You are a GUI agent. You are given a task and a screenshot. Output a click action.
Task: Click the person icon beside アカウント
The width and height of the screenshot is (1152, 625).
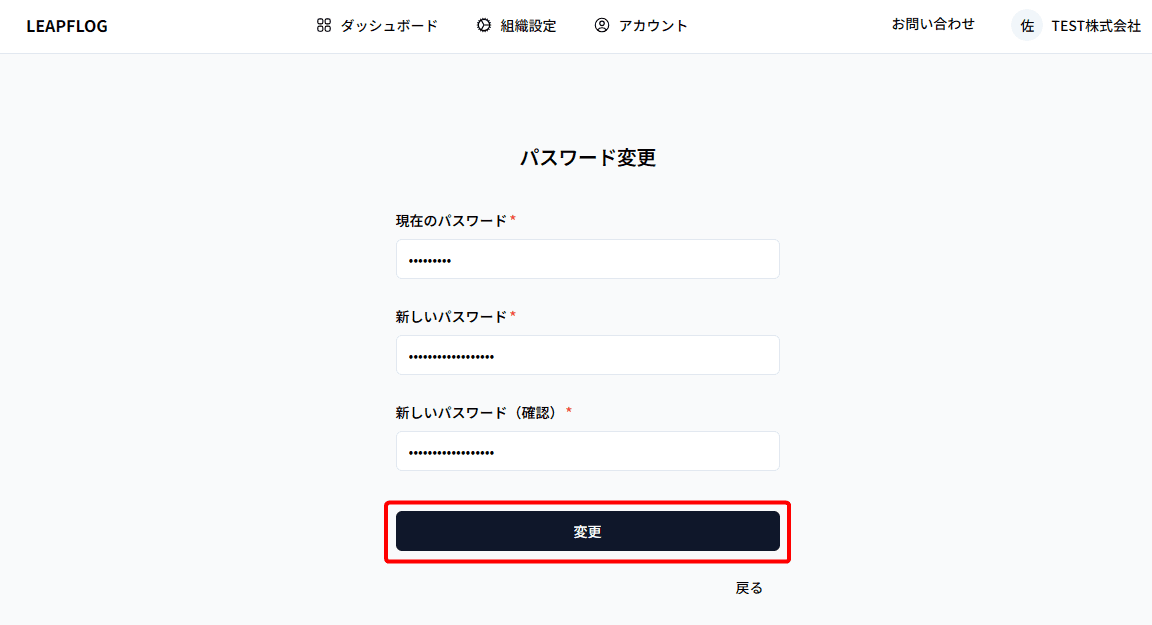pyautogui.click(x=600, y=25)
